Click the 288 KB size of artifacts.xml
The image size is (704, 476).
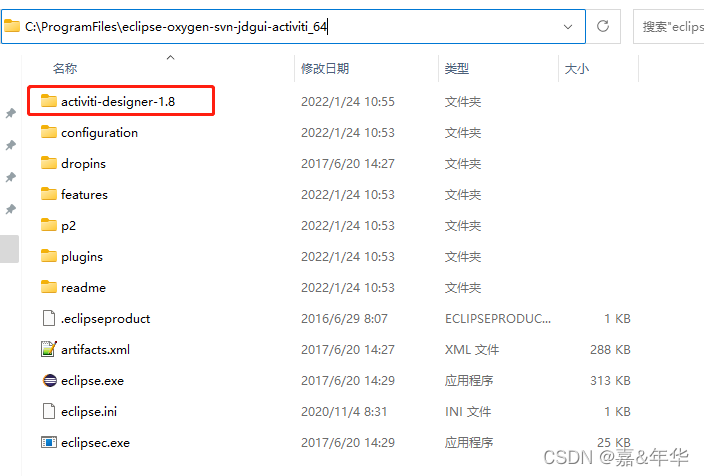(x=610, y=349)
